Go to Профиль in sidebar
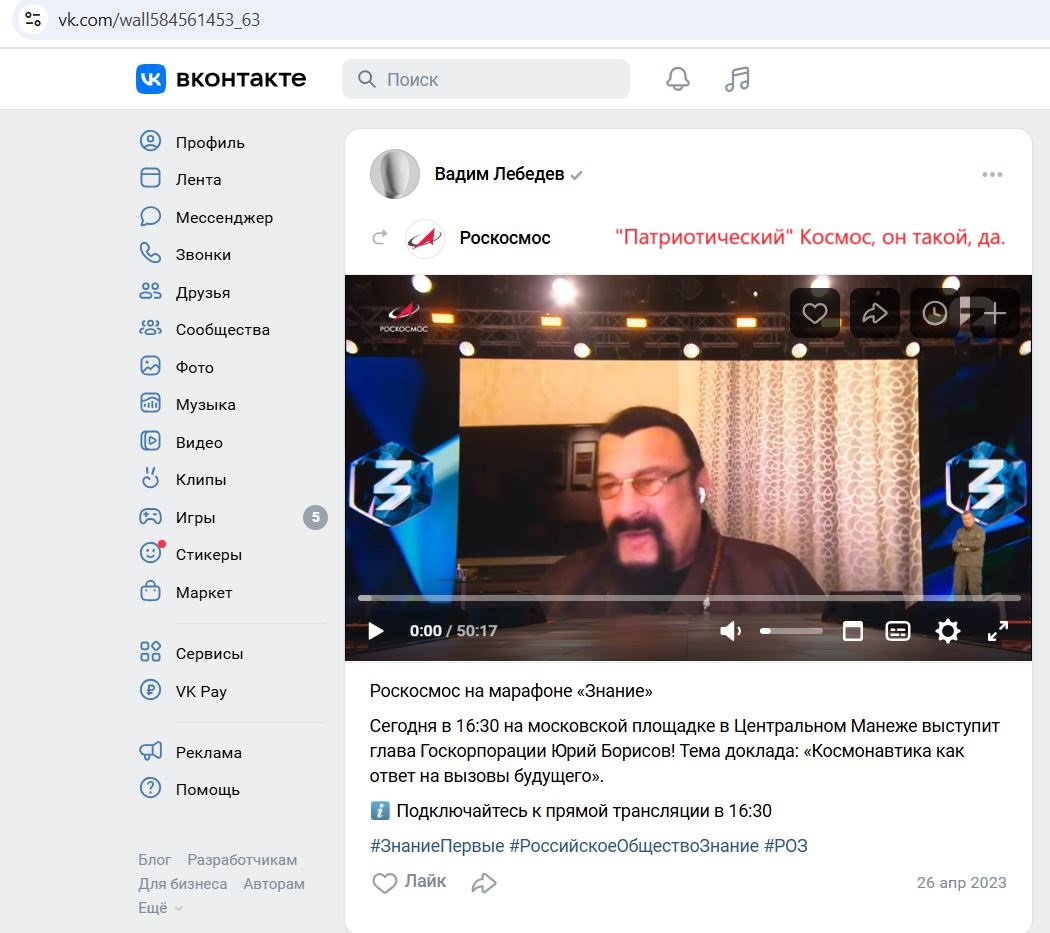The image size is (1050, 933). pos(210,142)
